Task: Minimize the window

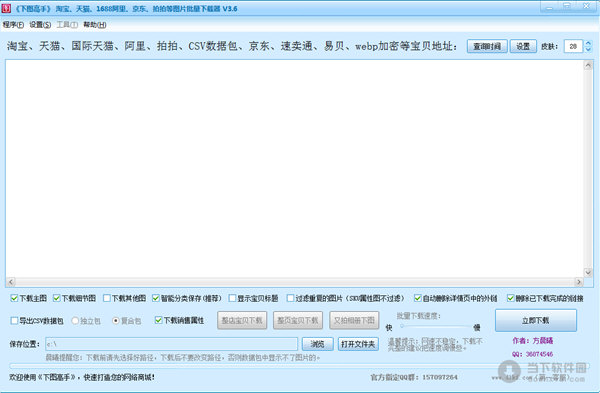Action: 549,7
